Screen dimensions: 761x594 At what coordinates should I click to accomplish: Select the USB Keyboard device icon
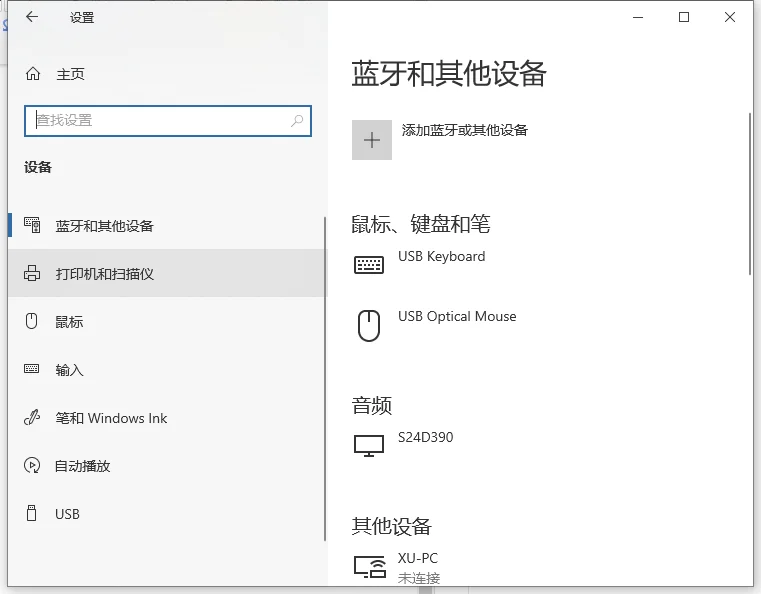coord(369,265)
